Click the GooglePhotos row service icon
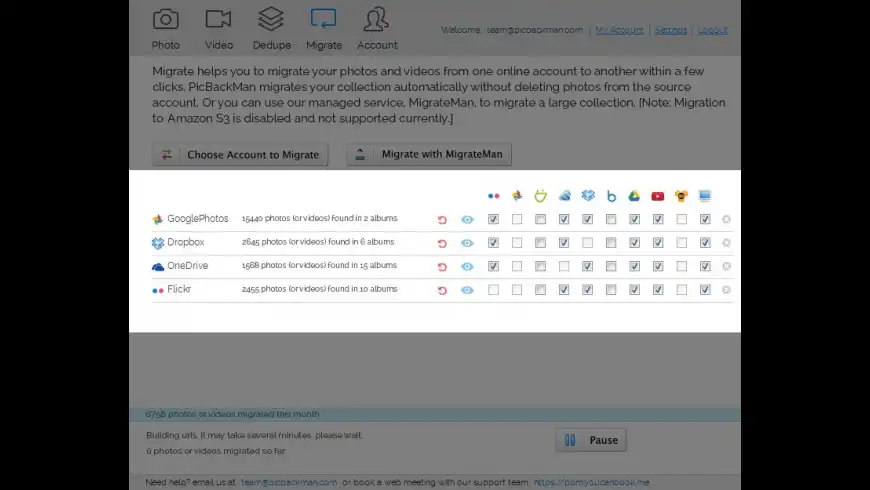Screen dimensions: 870x490 pos(158,219)
